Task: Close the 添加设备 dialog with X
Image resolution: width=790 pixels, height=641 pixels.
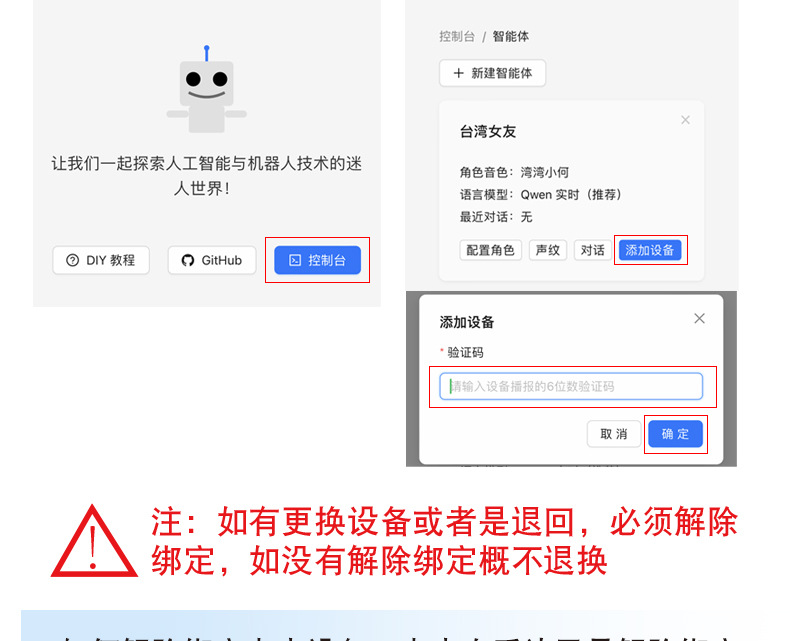Action: coord(699,318)
